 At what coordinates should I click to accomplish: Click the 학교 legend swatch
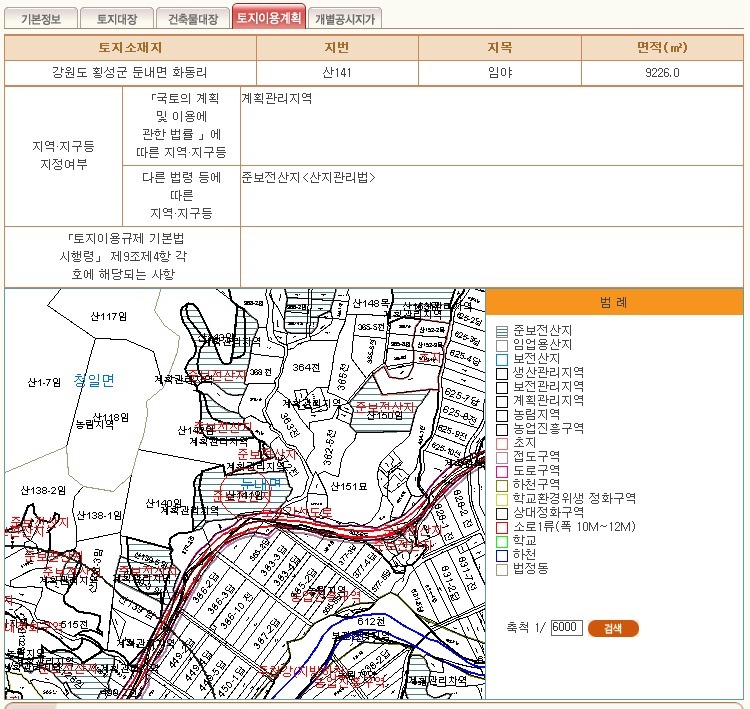[502, 542]
